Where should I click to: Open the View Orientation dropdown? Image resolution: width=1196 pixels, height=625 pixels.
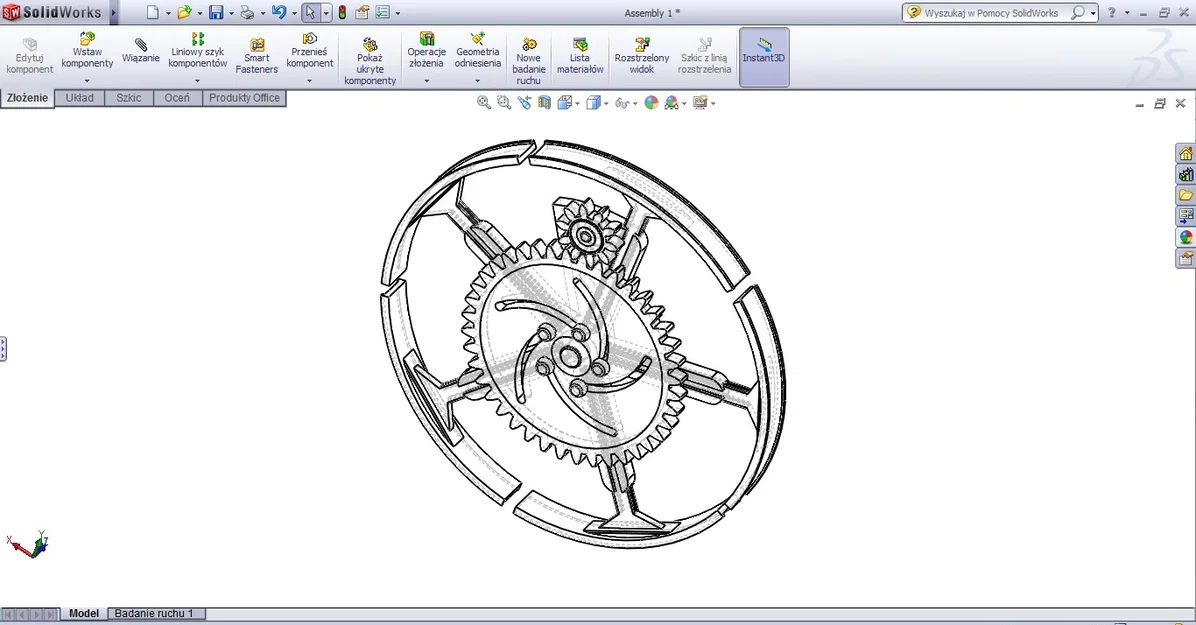click(x=576, y=102)
